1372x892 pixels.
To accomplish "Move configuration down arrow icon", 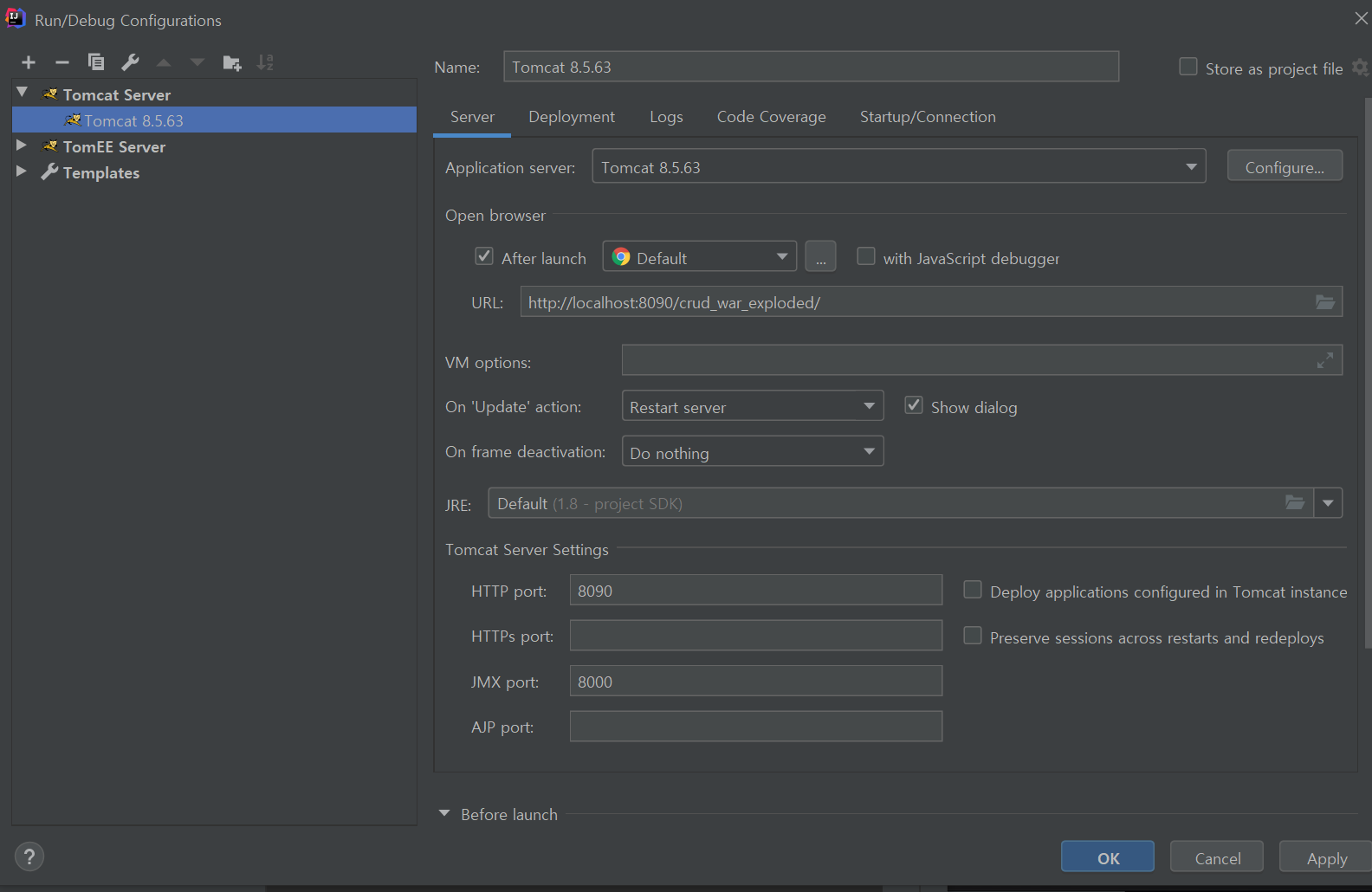I will point(197,62).
